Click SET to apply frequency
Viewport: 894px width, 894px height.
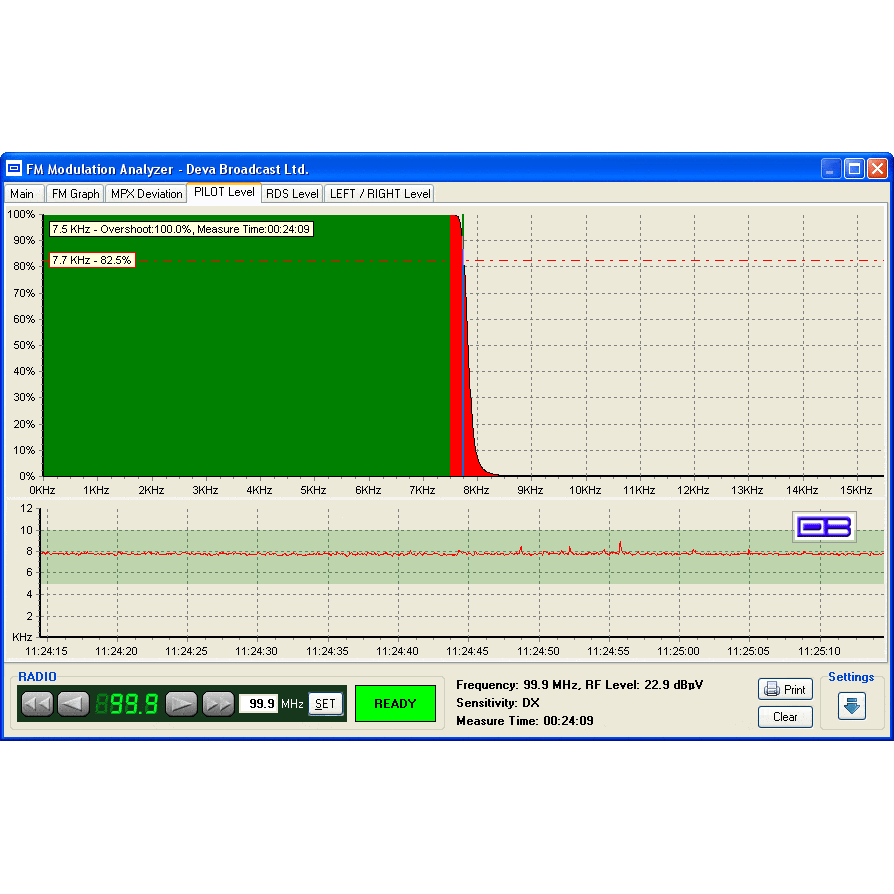click(x=325, y=704)
